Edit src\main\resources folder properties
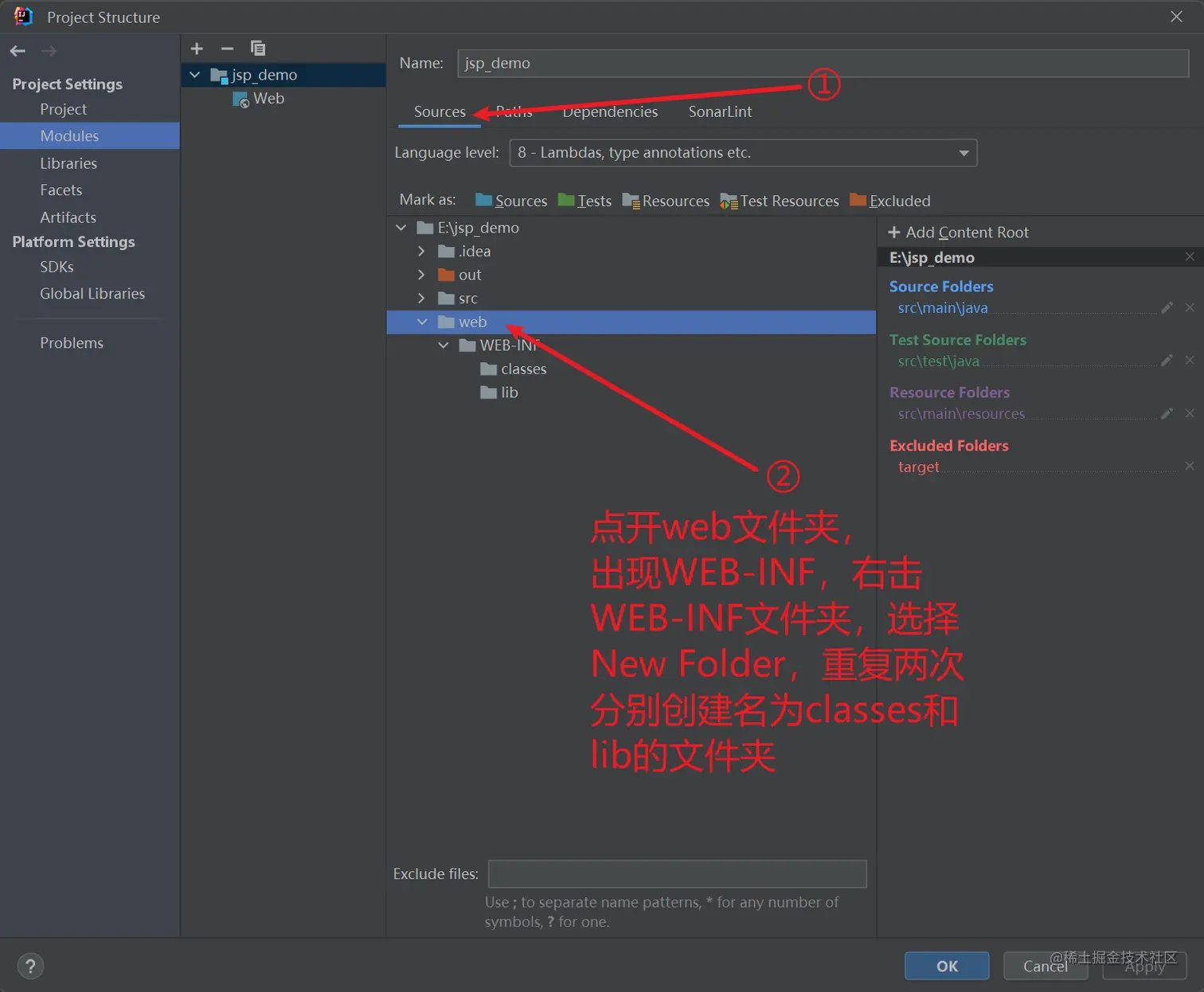This screenshot has height=992, width=1204. 1167,413
